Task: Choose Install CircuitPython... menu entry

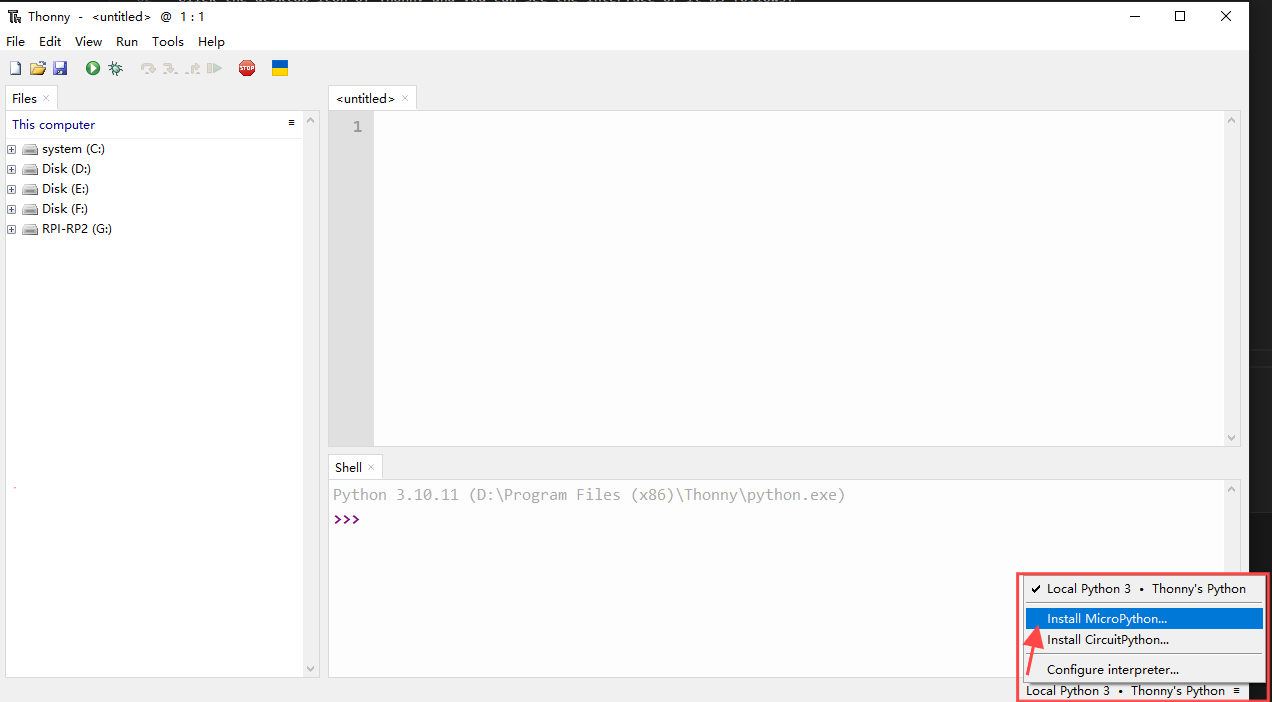Action: pyautogui.click(x=1144, y=640)
